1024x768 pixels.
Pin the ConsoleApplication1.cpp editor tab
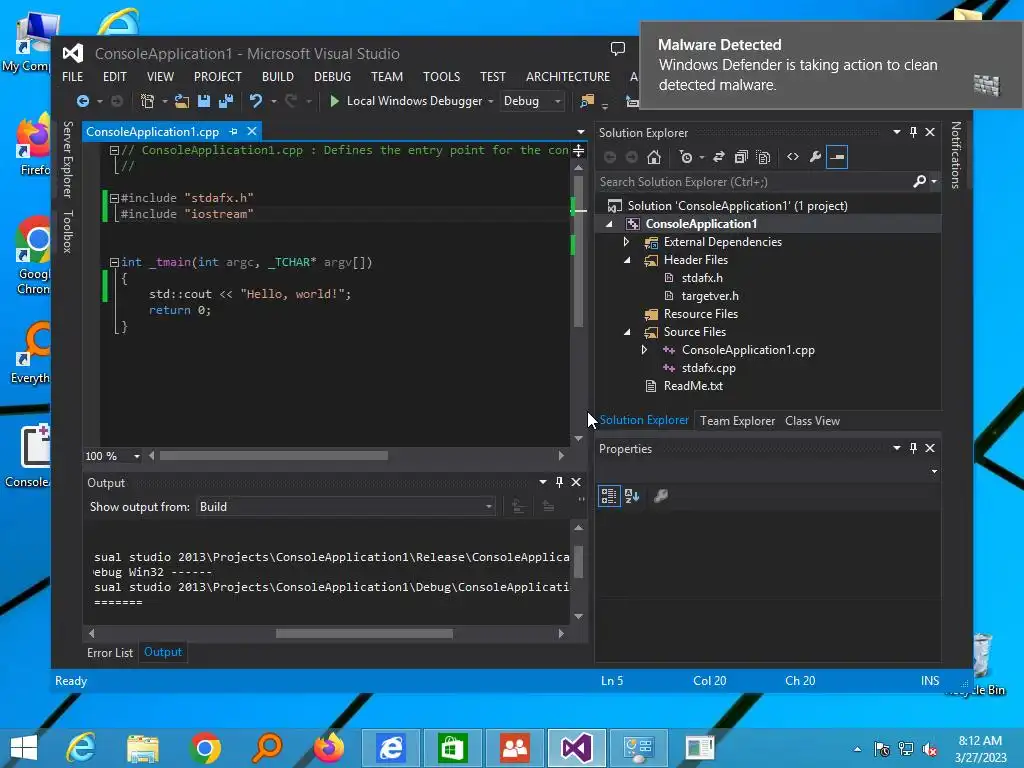coord(233,131)
